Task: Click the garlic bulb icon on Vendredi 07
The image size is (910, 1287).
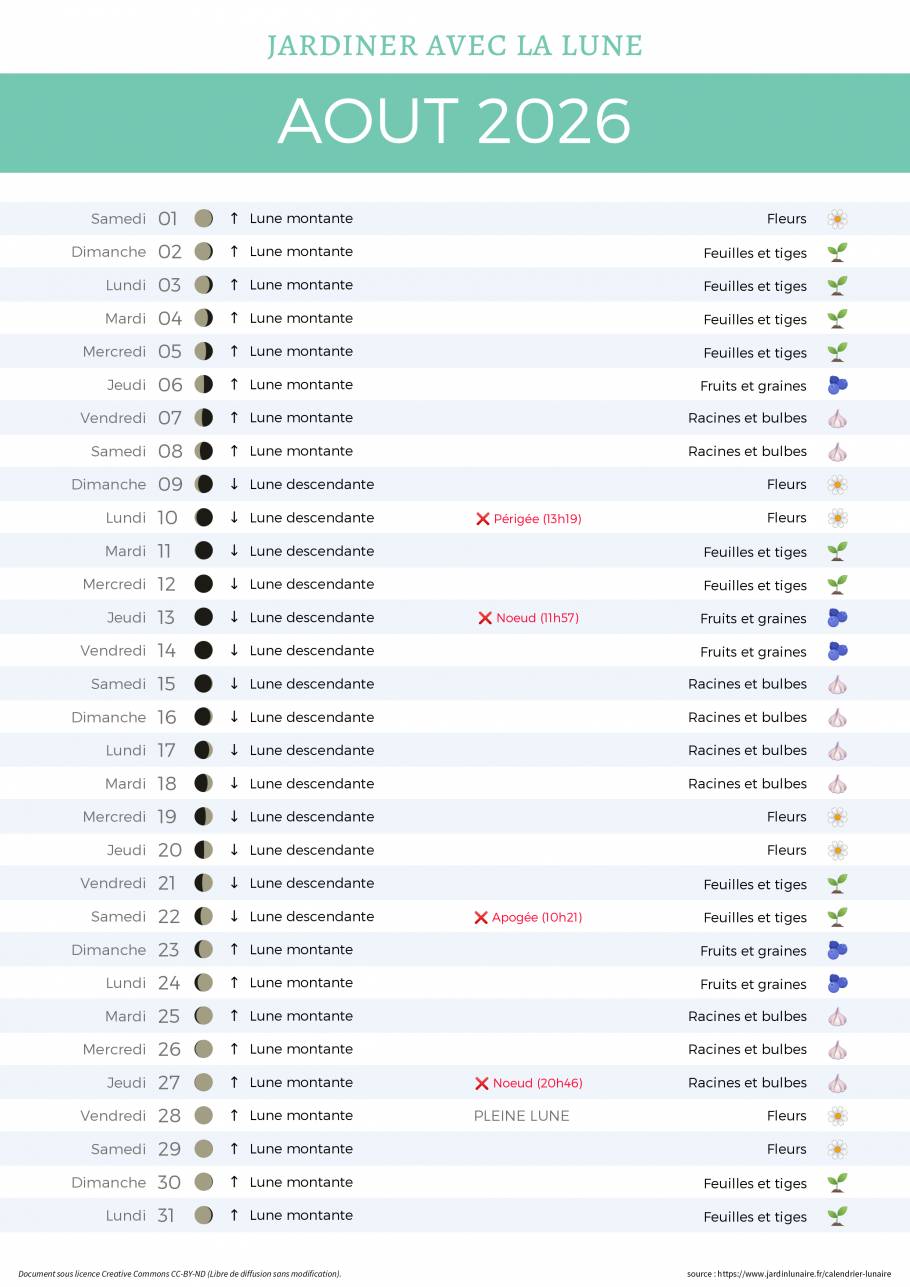Action: (837, 418)
